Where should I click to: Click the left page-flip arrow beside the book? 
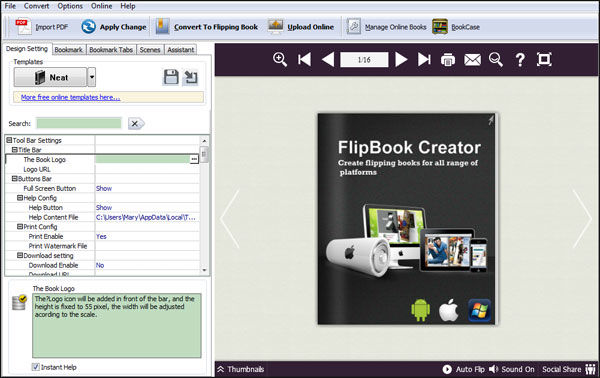[x=230, y=219]
